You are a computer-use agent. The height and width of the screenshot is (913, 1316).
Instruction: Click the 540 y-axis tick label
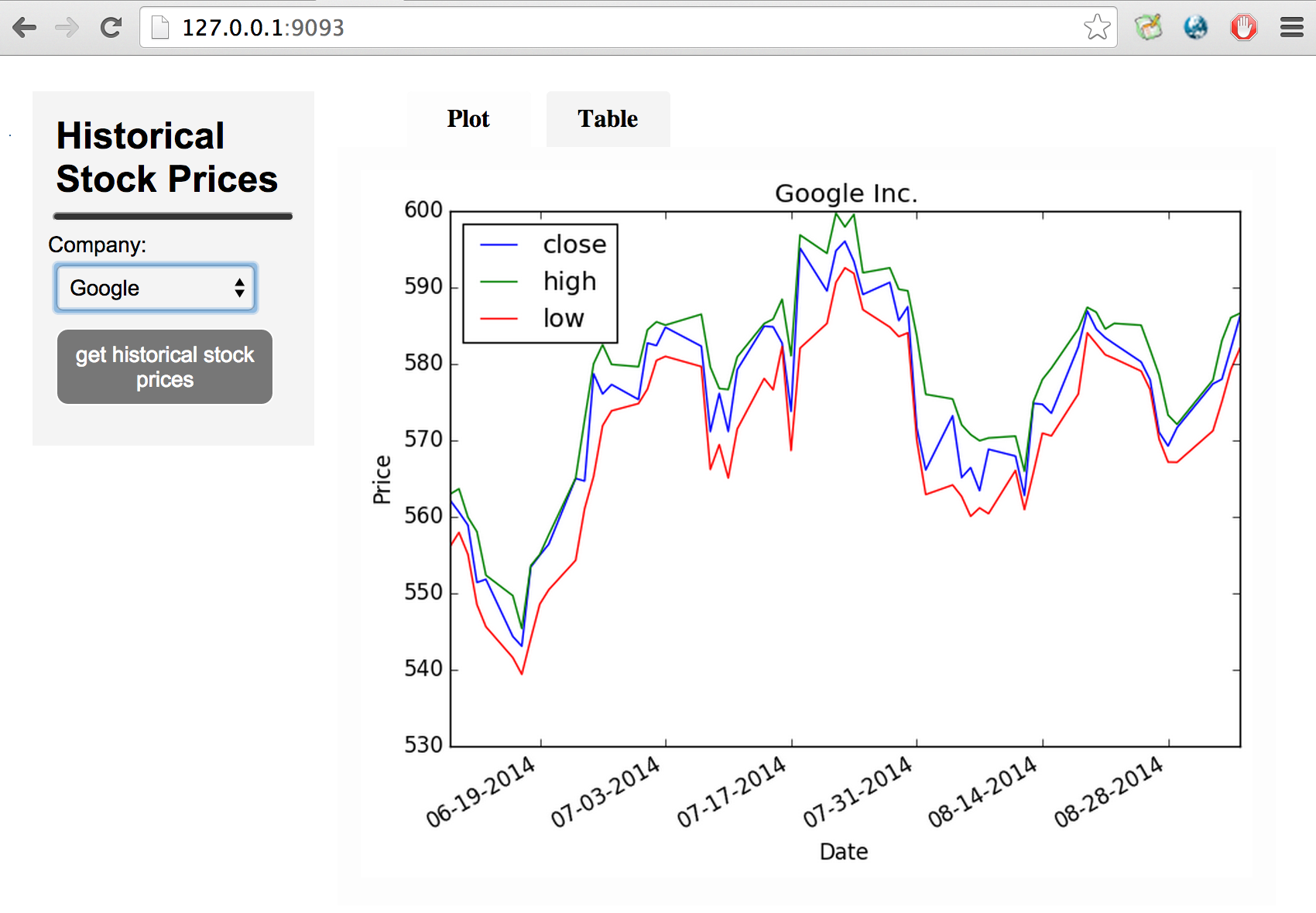[423, 669]
